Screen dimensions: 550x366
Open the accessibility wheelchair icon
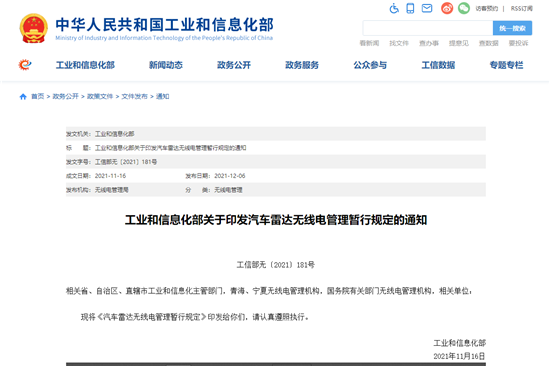click(x=394, y=8)
